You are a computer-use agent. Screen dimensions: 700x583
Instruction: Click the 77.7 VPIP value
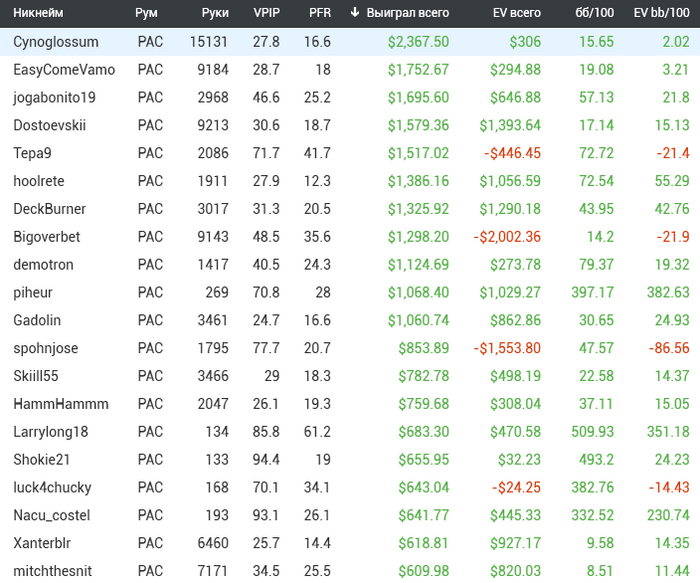(x=266, y=348)
